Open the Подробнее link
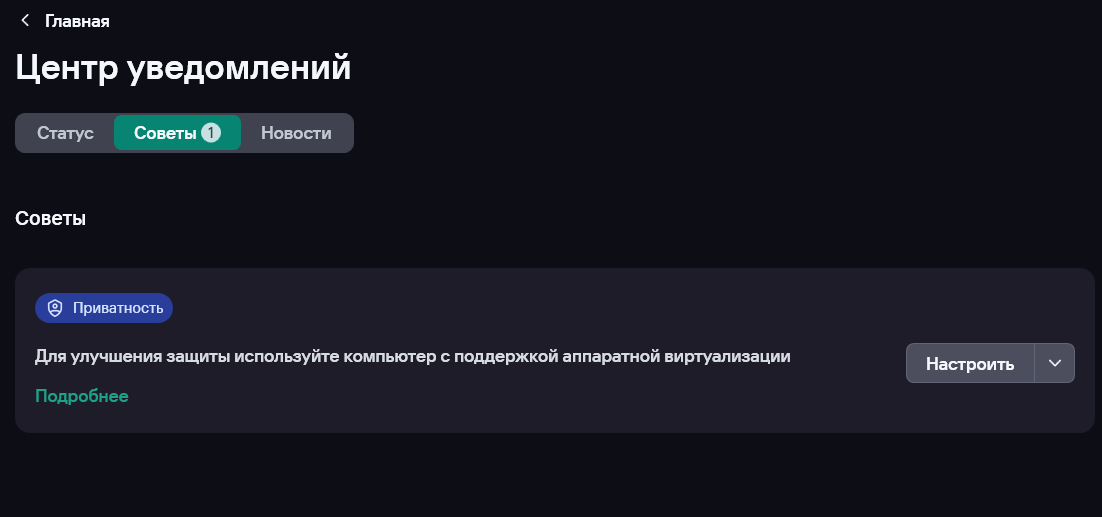1102x517 pixels. coord(82,396)
